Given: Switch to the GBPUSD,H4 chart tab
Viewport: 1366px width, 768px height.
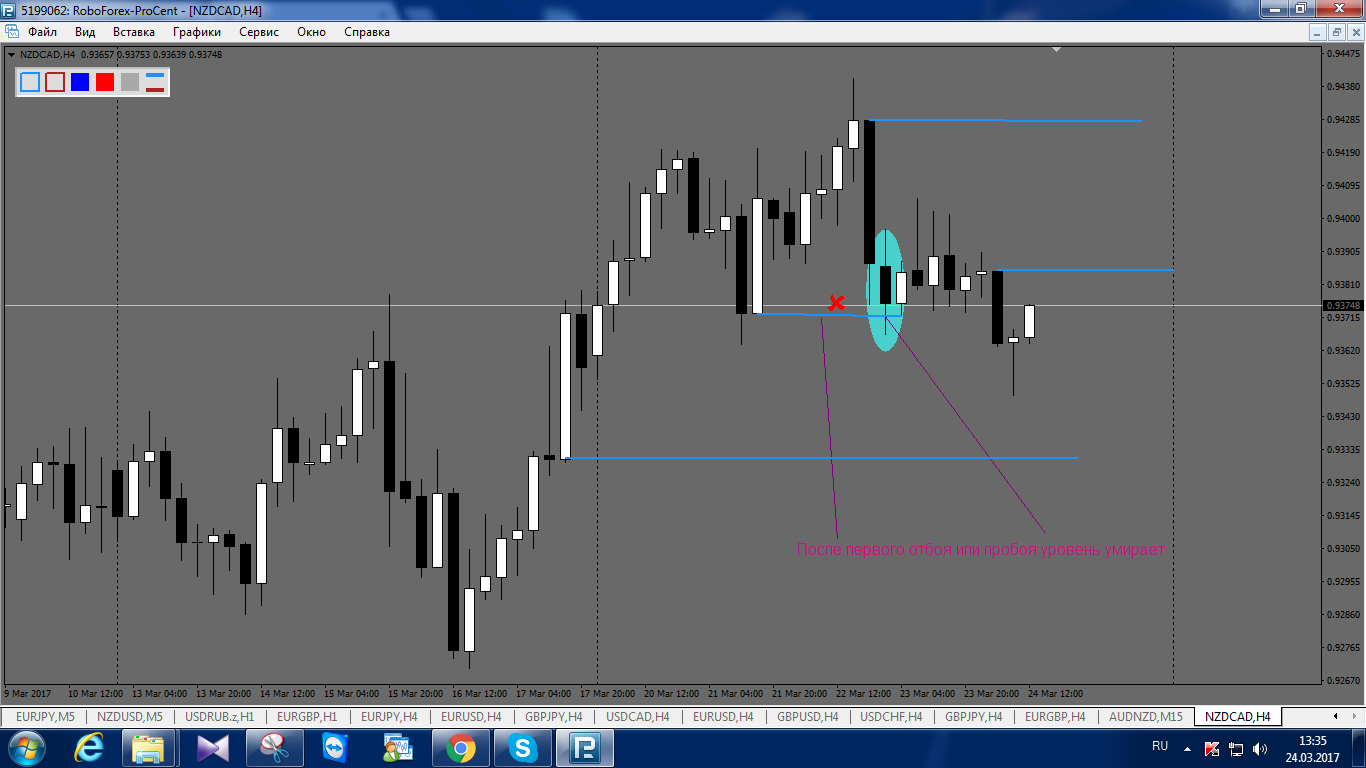Looking at the screenshot, I should coord(809,716).
